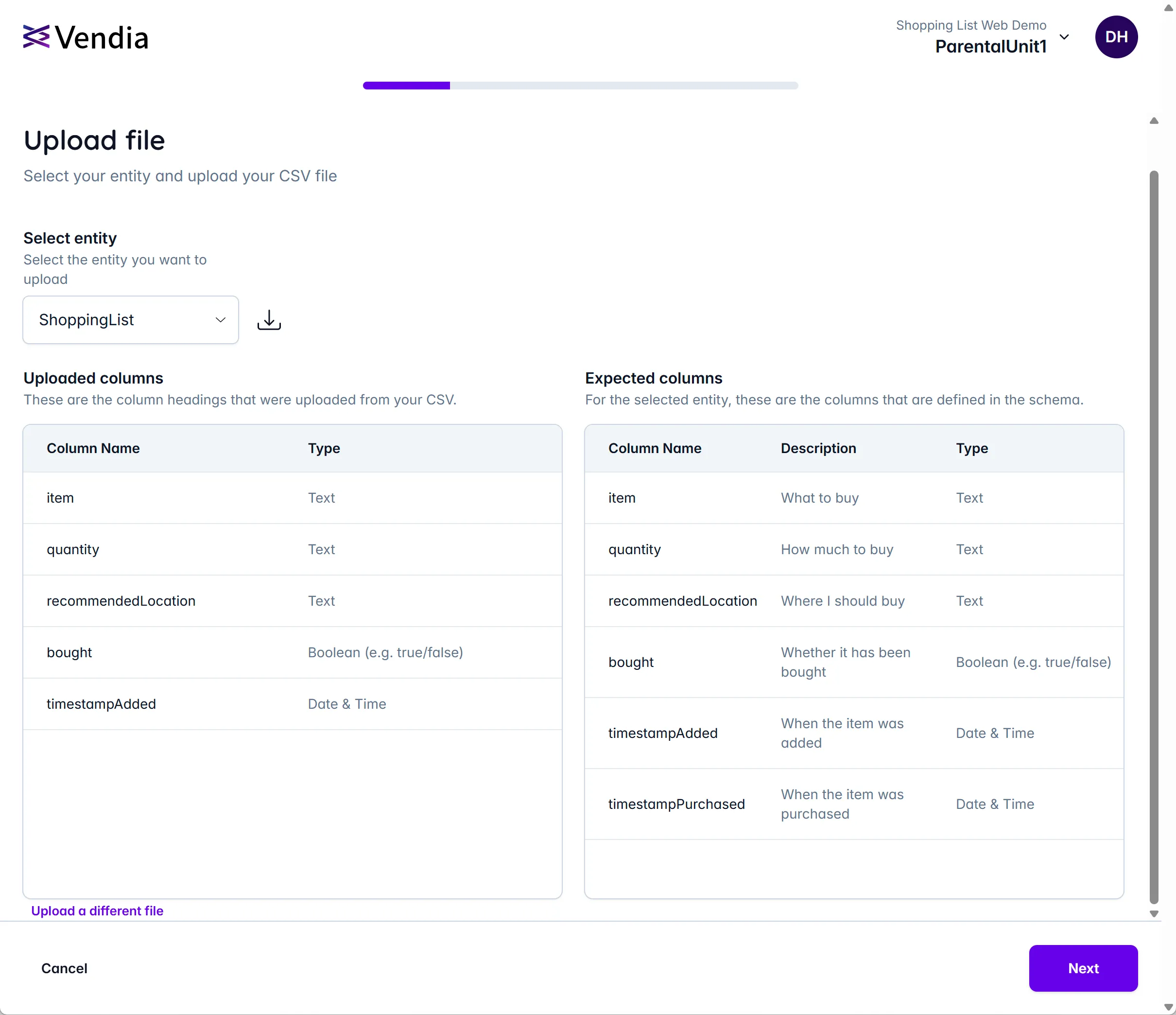Select the bought row in Uploaded columns
Image resolution: width=1176 pixels, height=1015 pixels.
tap(292, 653)
